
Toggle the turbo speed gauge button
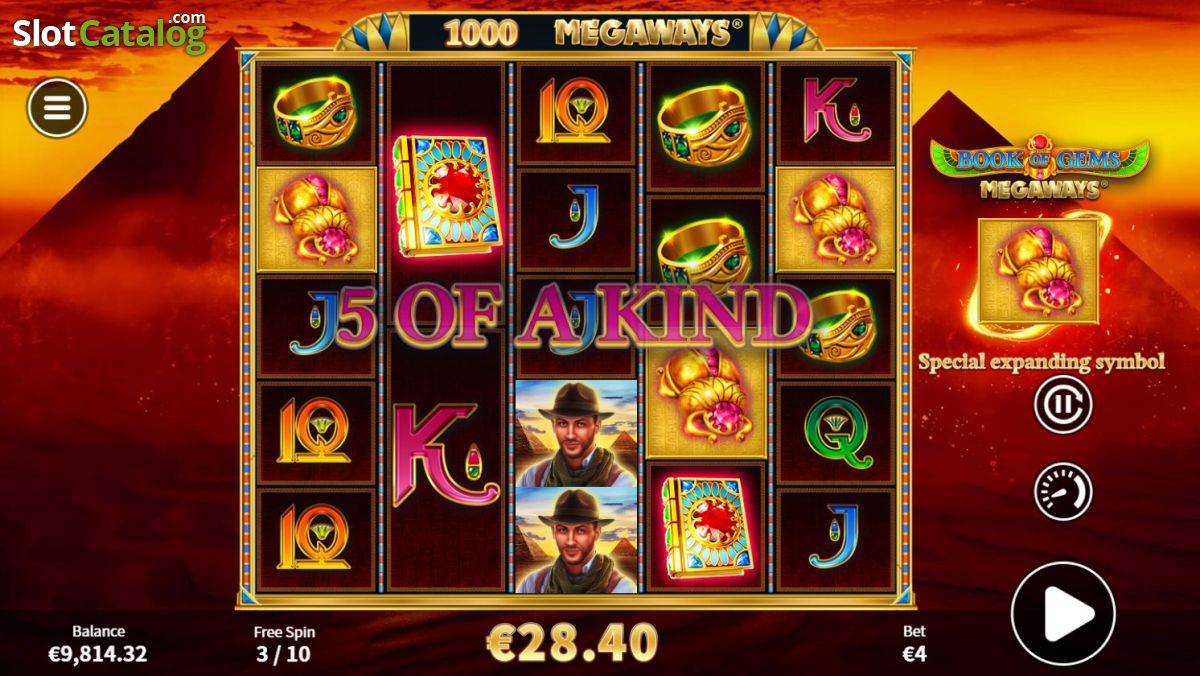click(x=1063, y=491)
